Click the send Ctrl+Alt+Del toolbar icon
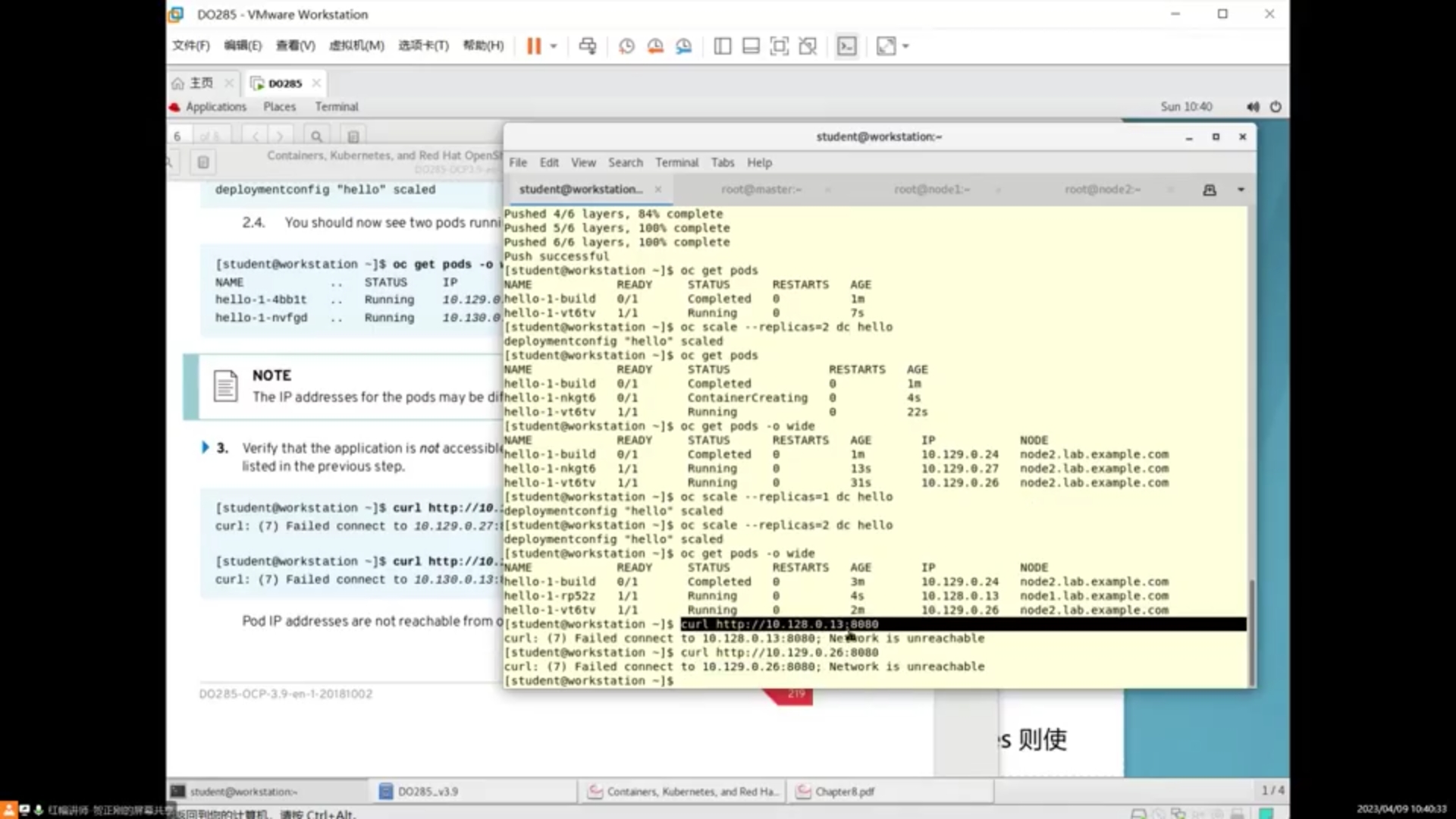This screenshot has height=819, width=1456. click(588, 46)
